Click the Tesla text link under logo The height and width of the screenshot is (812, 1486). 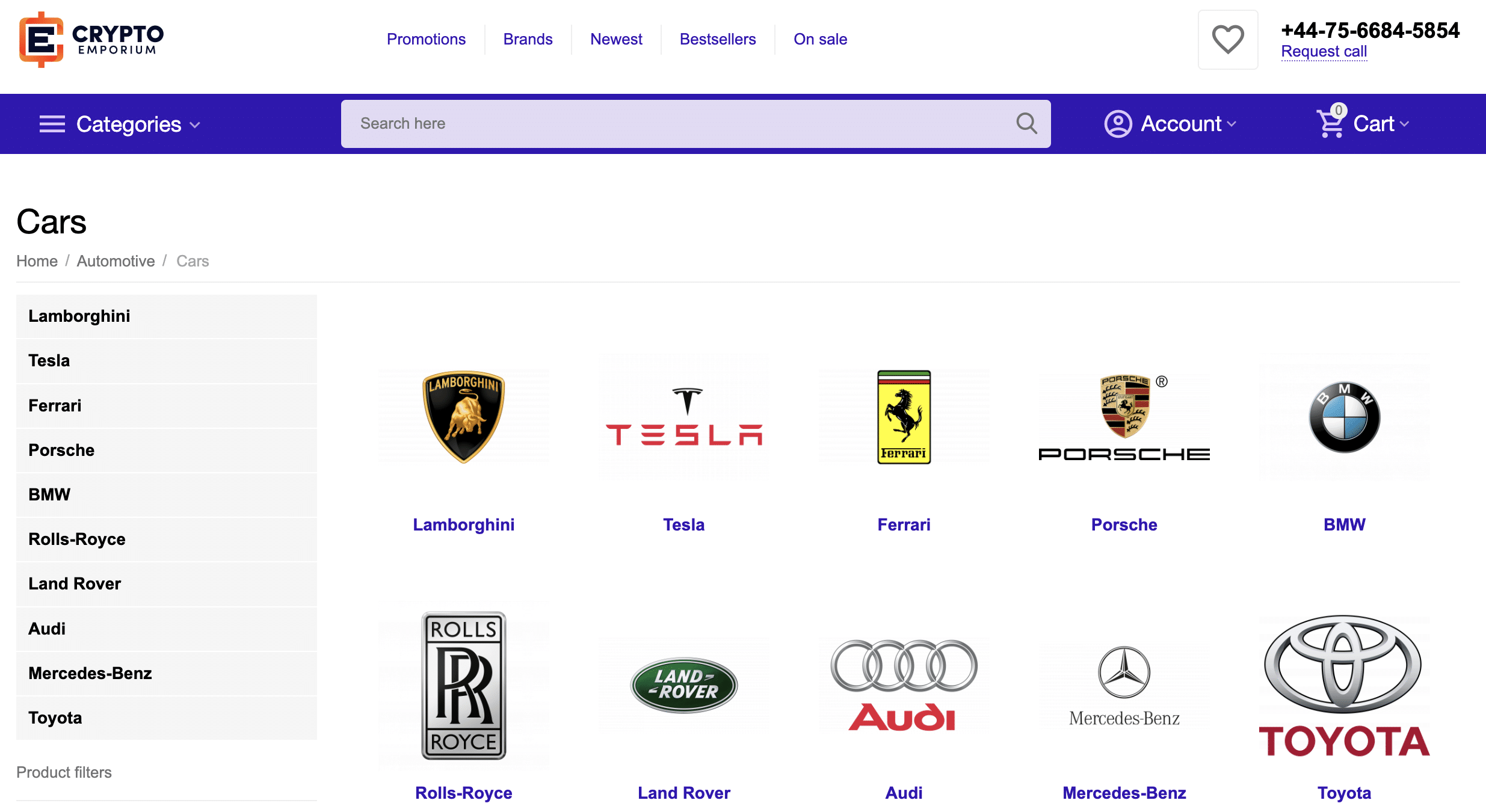[x=684, y=524]
